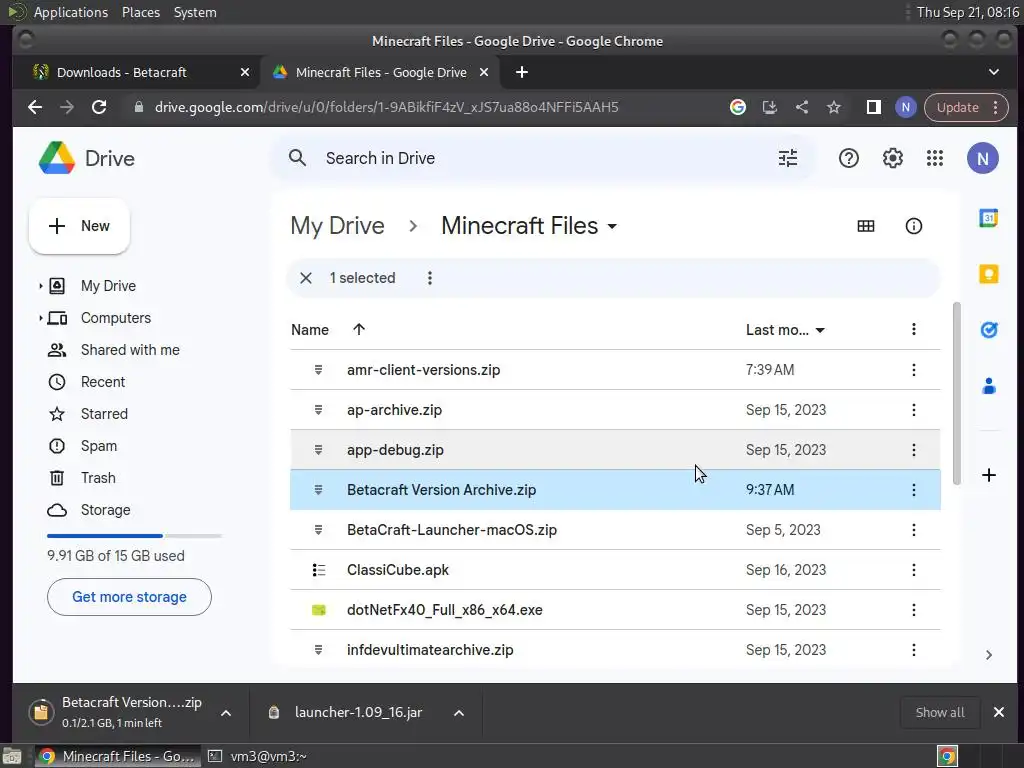This screenshot has height=768, width=1024.
Task: Open the Minecraft Files folder dropdown
Action: click(x=611, y=227)
